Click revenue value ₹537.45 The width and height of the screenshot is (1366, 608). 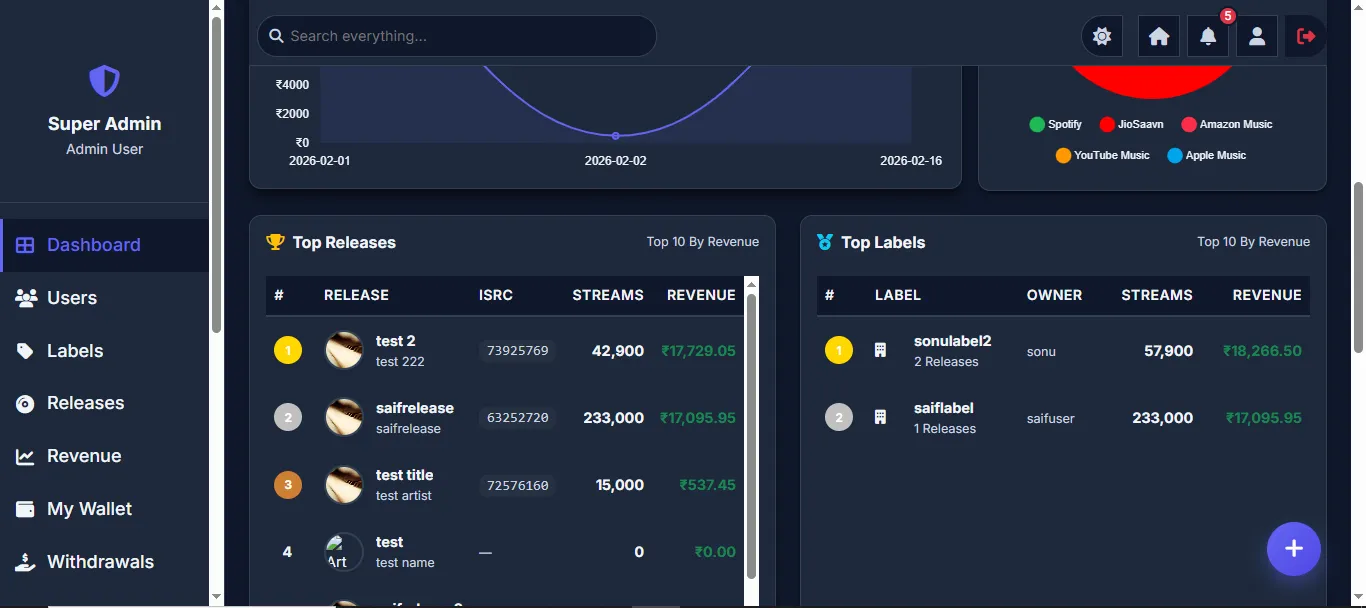click(707, 485)
